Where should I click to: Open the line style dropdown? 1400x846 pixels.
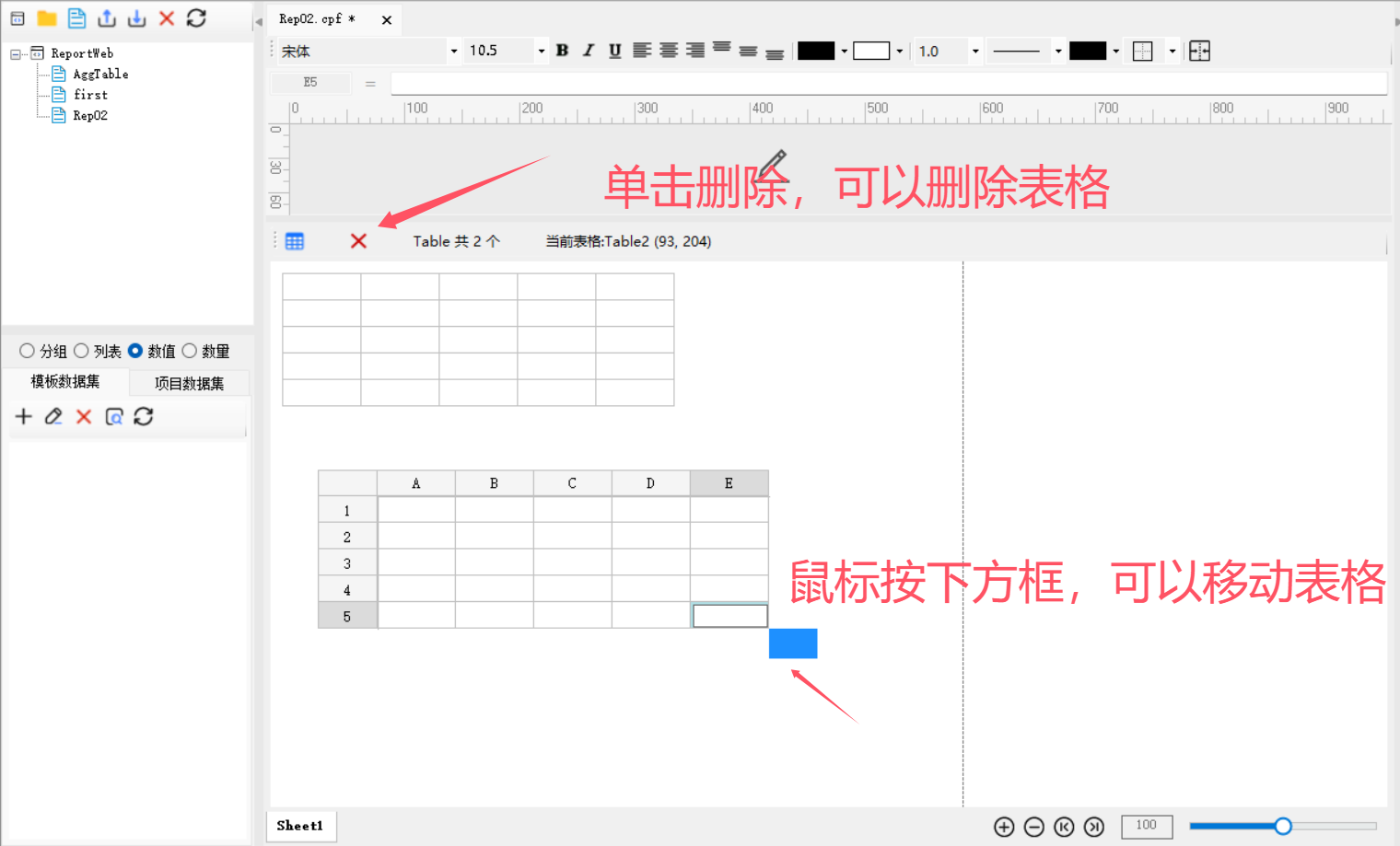1058,52
